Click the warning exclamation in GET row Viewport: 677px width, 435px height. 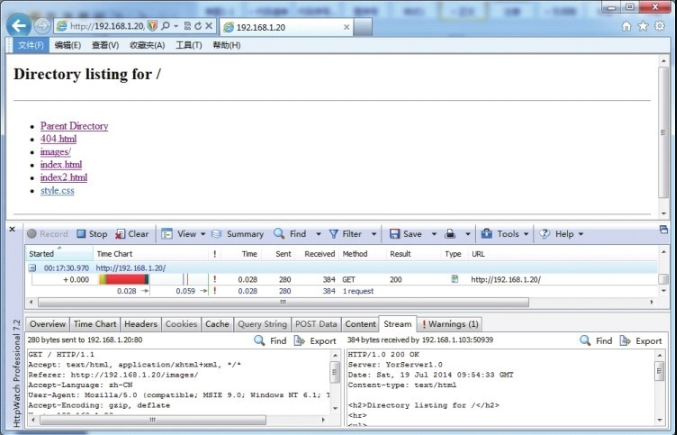coord(215,279)
